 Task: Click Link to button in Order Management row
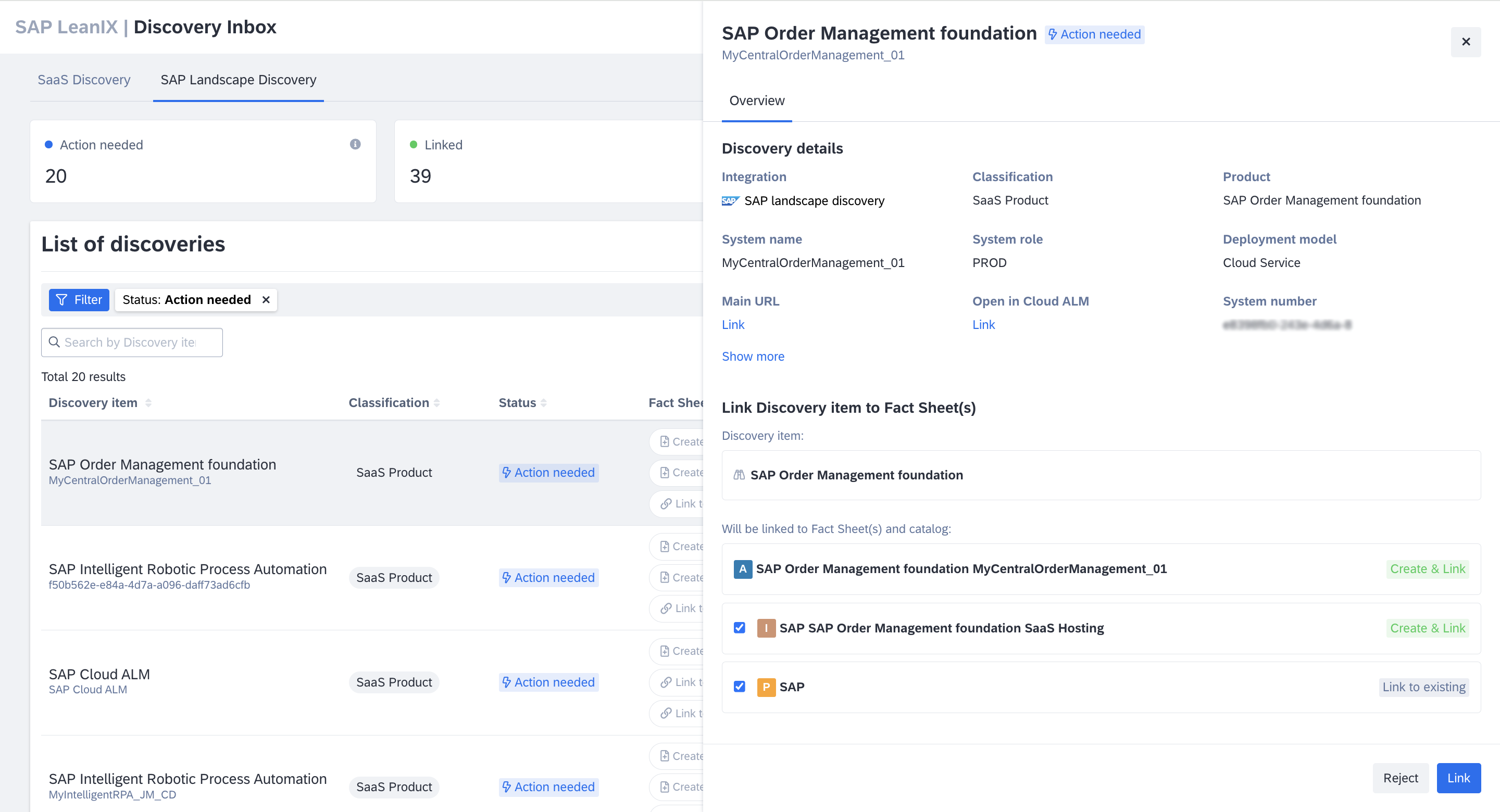677,503
